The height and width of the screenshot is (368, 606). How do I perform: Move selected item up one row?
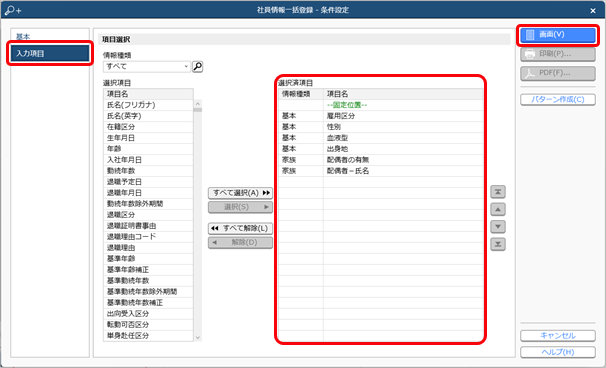[498, 209]
